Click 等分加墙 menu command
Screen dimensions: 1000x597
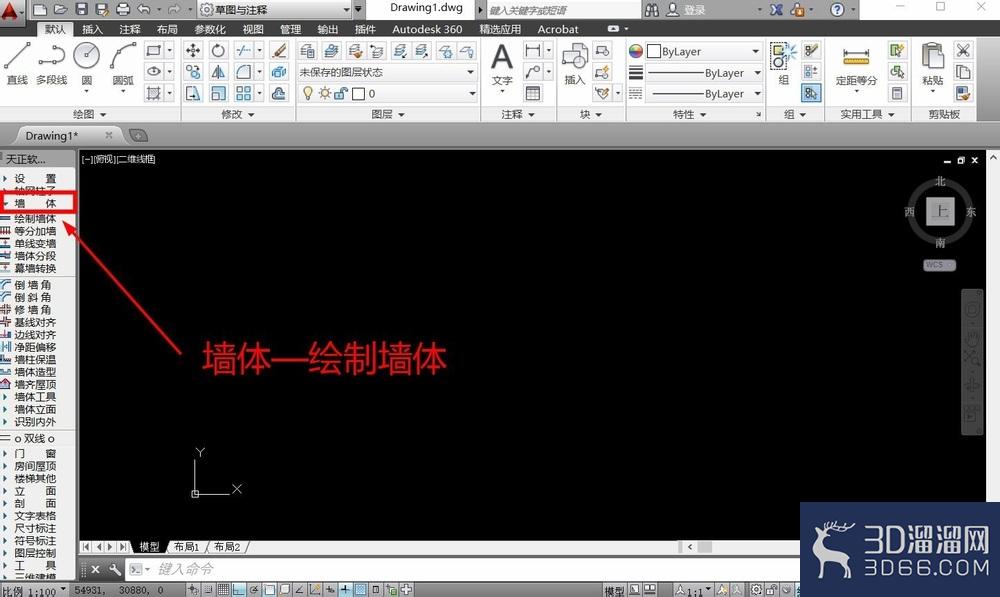[x=35, y=231]
